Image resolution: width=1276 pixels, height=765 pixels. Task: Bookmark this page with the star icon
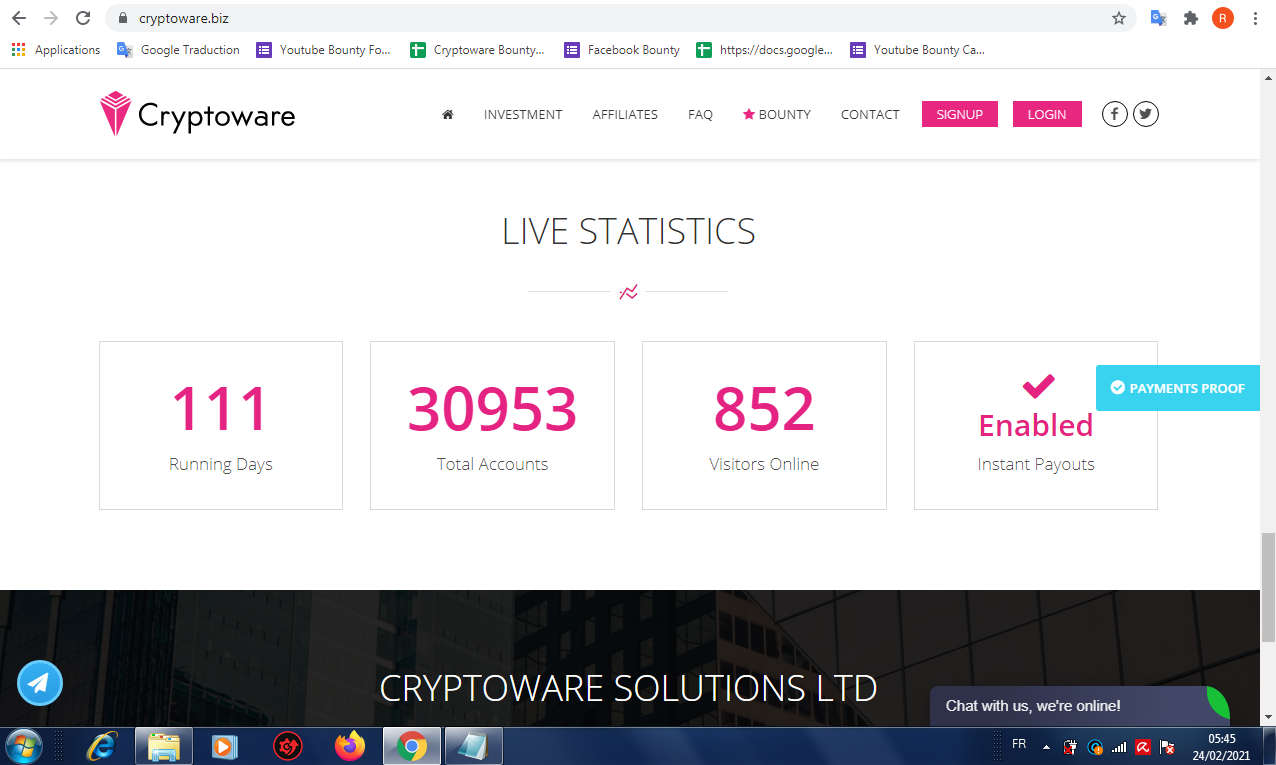click(x=1119, y=18)
